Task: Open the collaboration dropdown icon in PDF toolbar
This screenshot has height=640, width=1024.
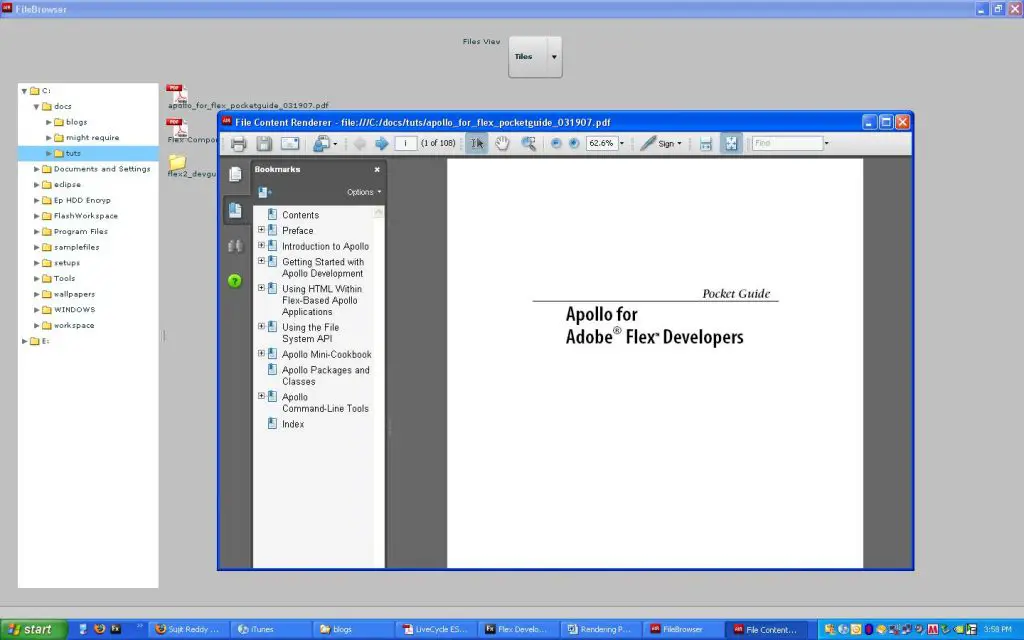Action: (325, 144)
